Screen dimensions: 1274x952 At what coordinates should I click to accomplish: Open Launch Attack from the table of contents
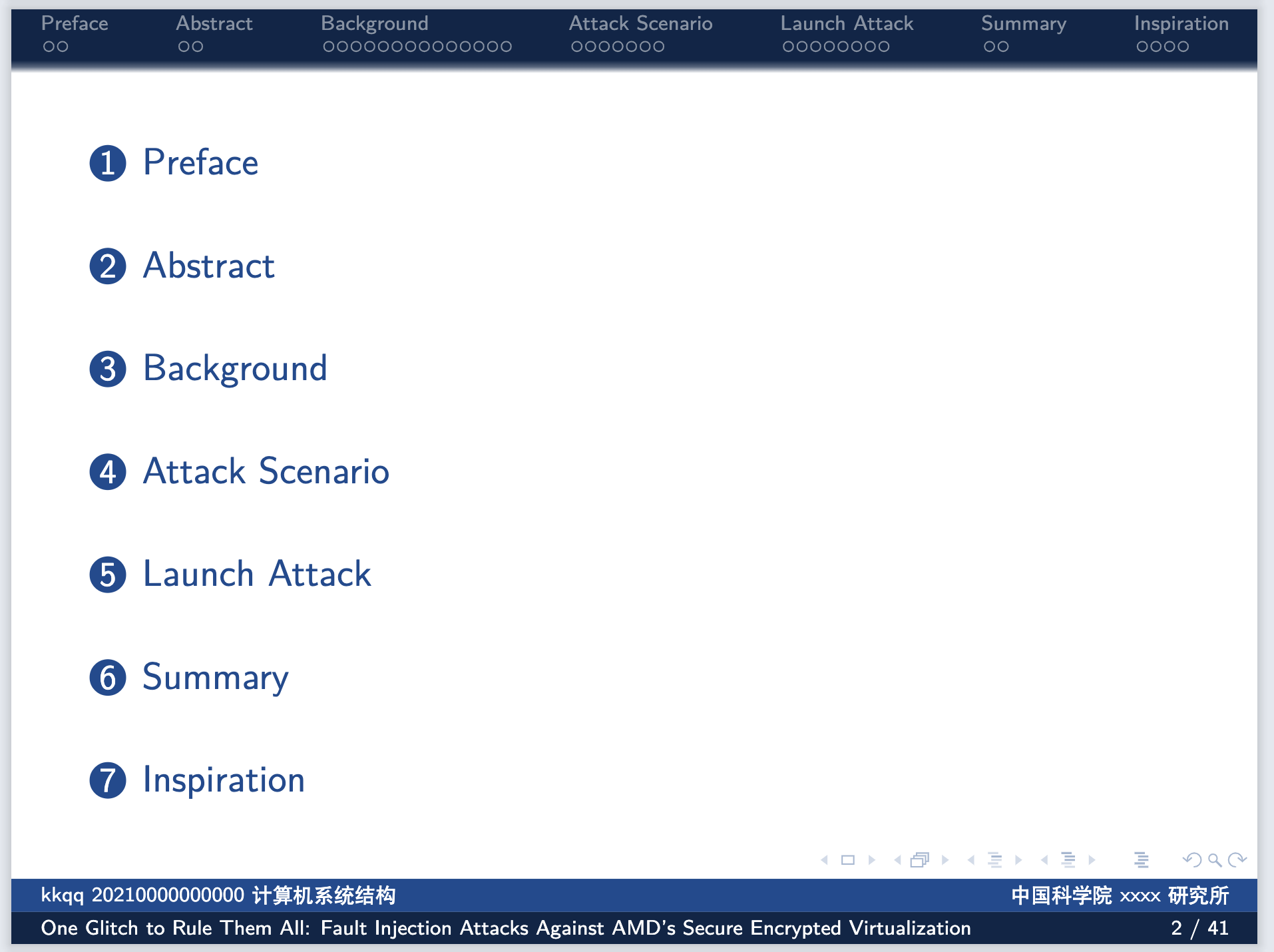[x=256, y=574]
